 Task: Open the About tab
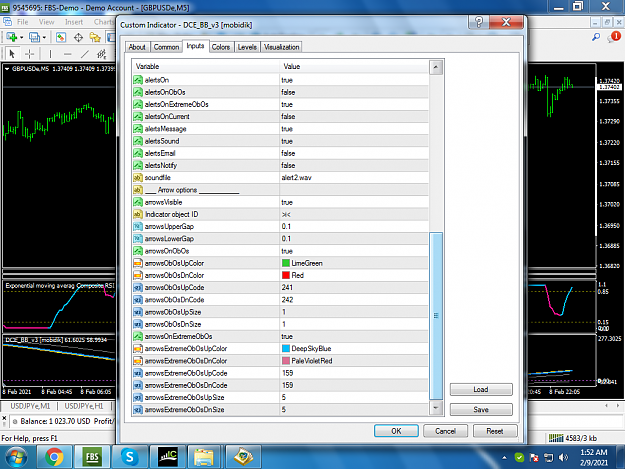pyautogui.click(x=137, y=47)
